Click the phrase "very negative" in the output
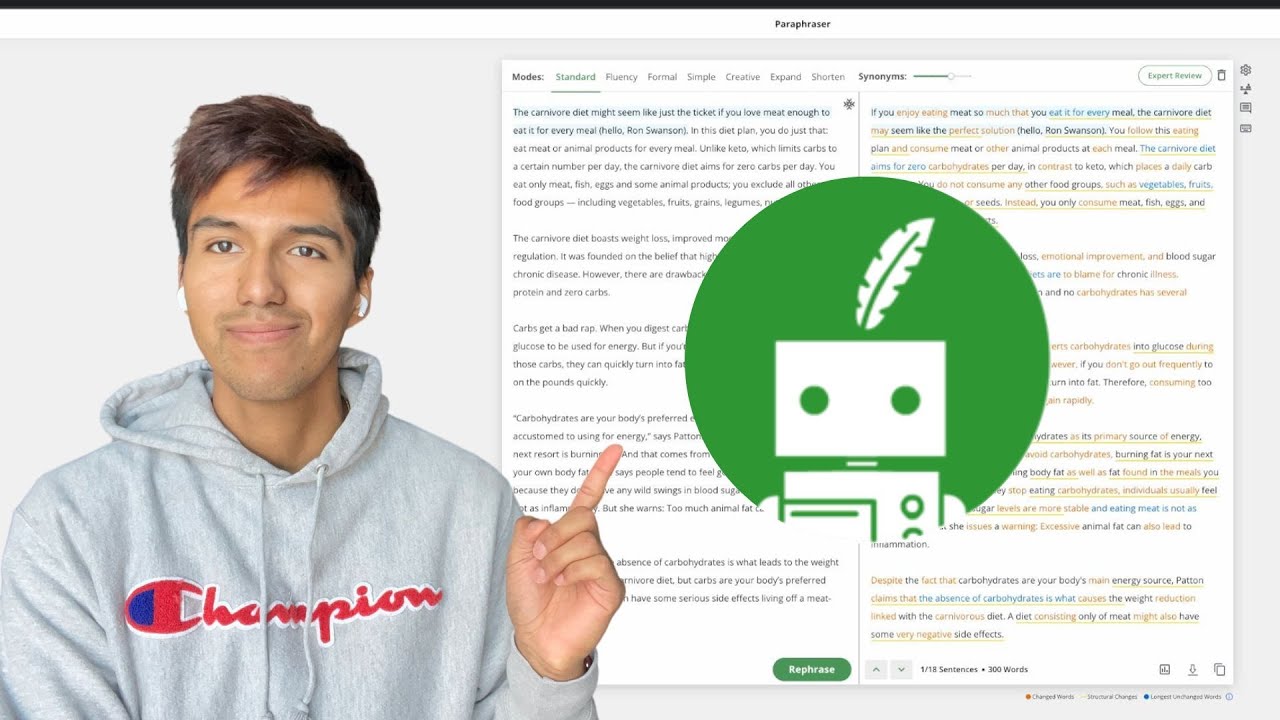This screenshot has height=720, width=1280. [924, 635]
